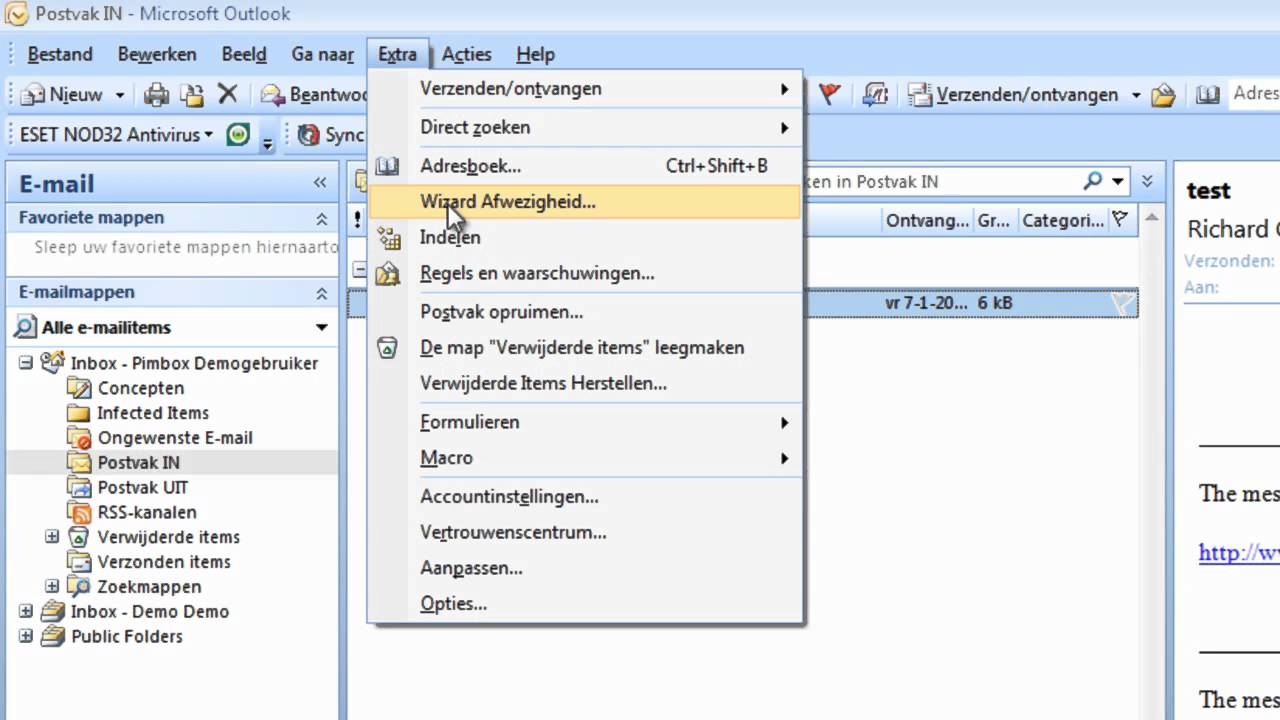Click the Zoeken in Postvak IN search box
Viewport: 1280px width, 720px height.
click(x=940, y=181)
